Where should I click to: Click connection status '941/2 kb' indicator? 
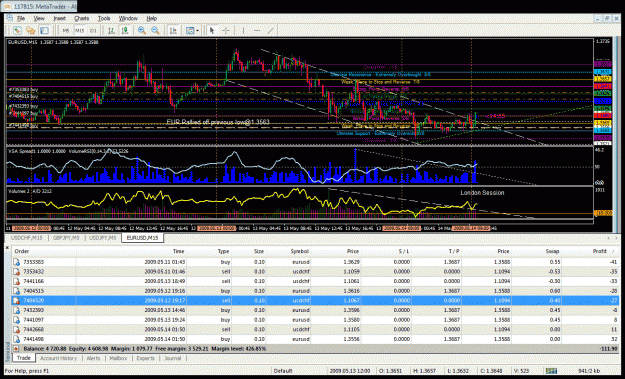pyautogui.click(x=588, y=371)
